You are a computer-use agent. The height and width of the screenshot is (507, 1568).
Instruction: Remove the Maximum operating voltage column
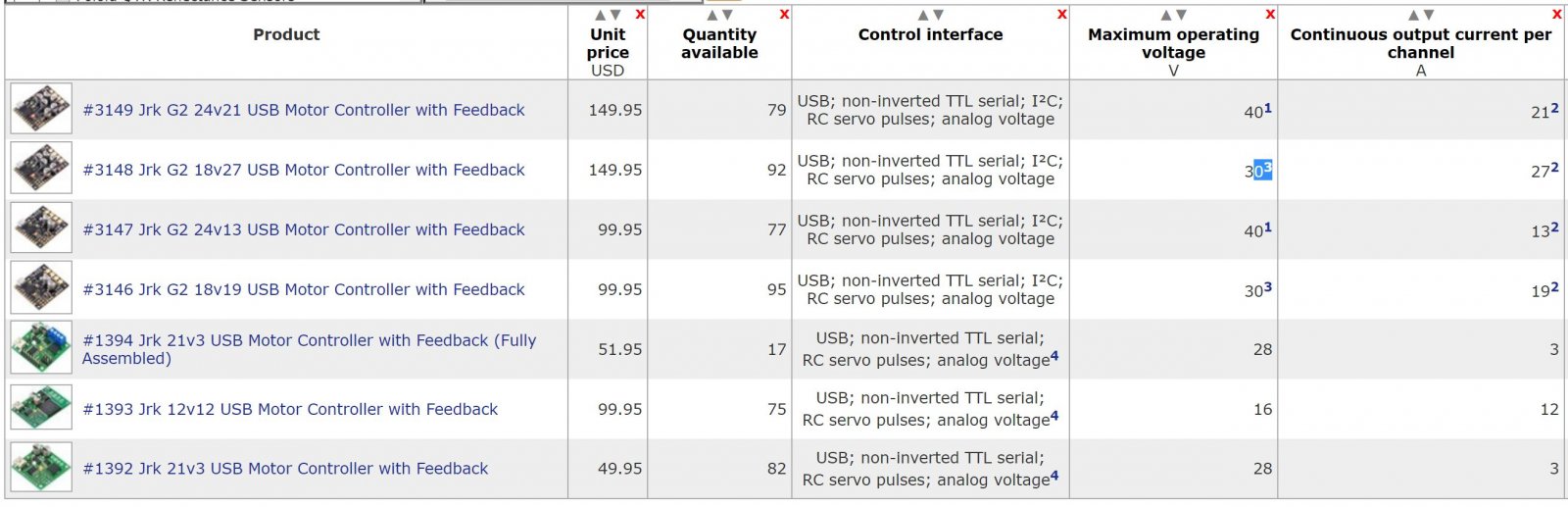(x=1270, y=15)
